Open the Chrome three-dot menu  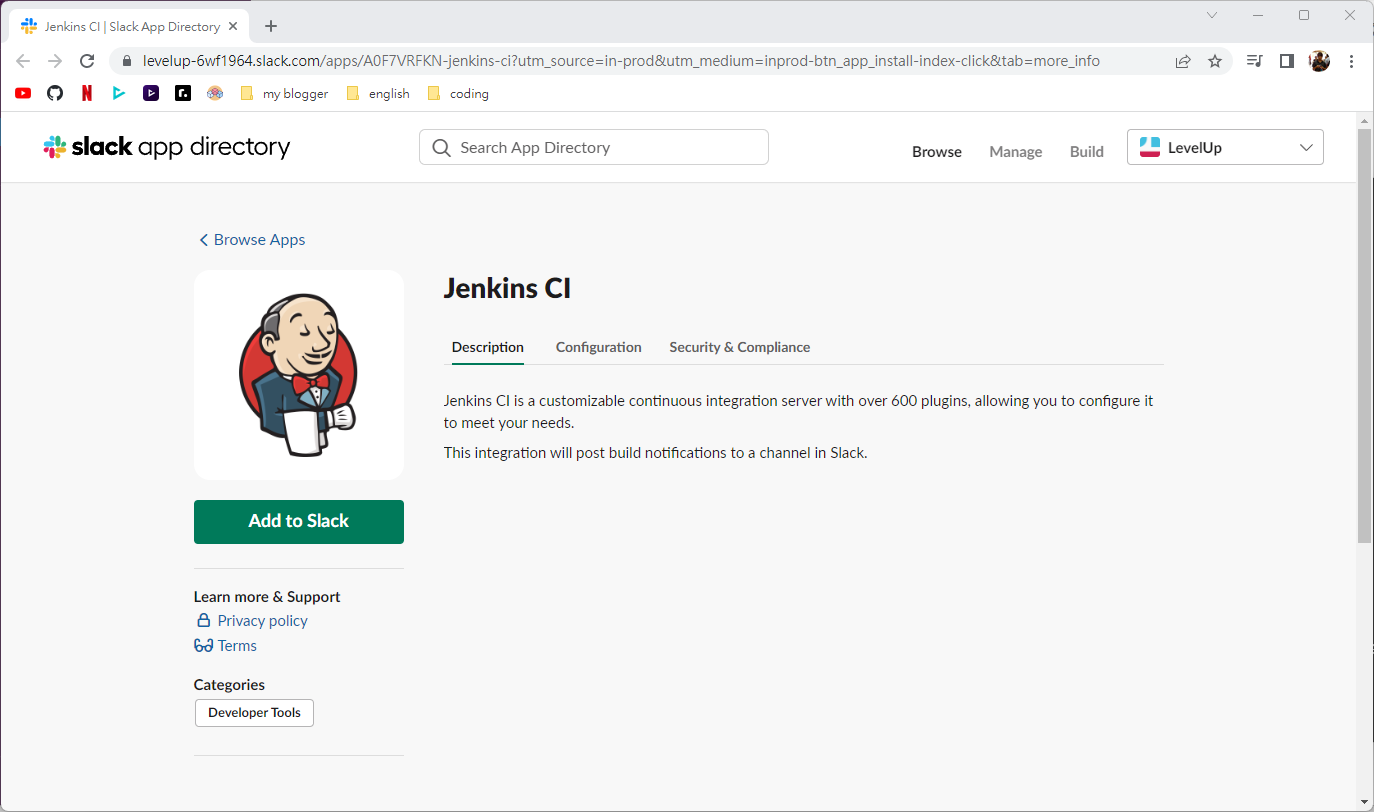(x=1352, y=61)
